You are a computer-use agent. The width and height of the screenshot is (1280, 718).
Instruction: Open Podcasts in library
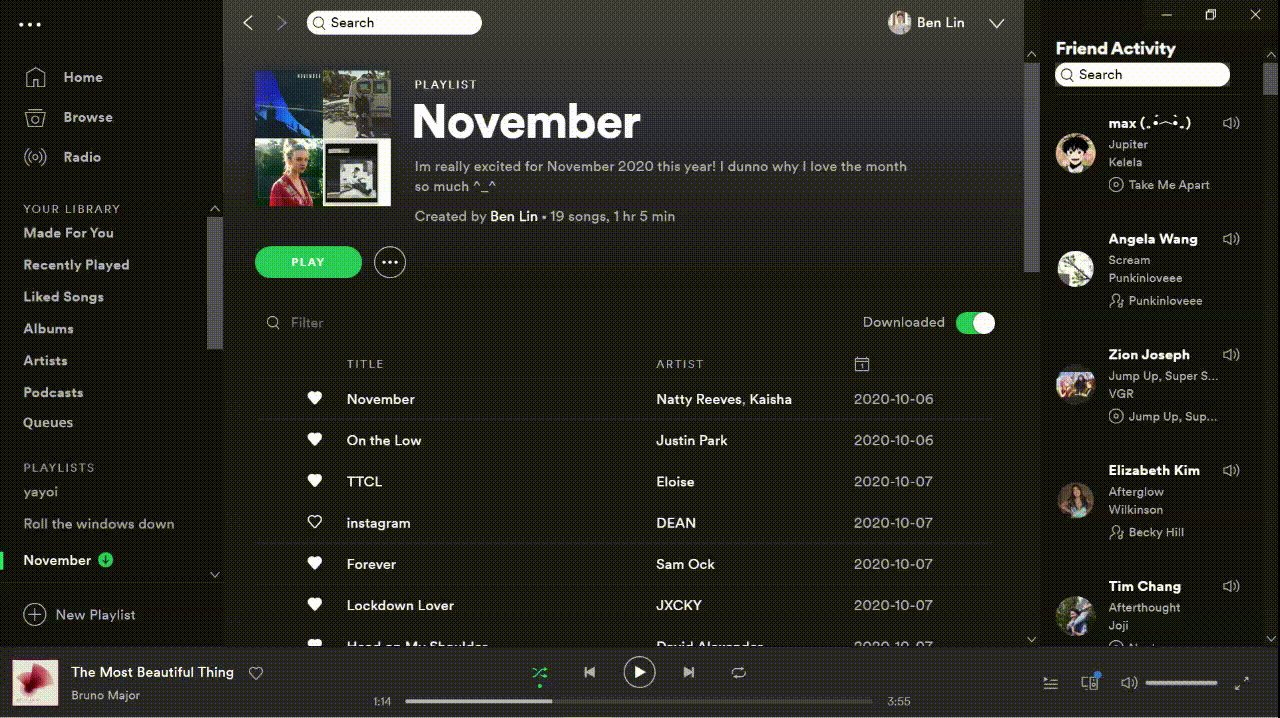pyautogui.click(x=53, y=393)
